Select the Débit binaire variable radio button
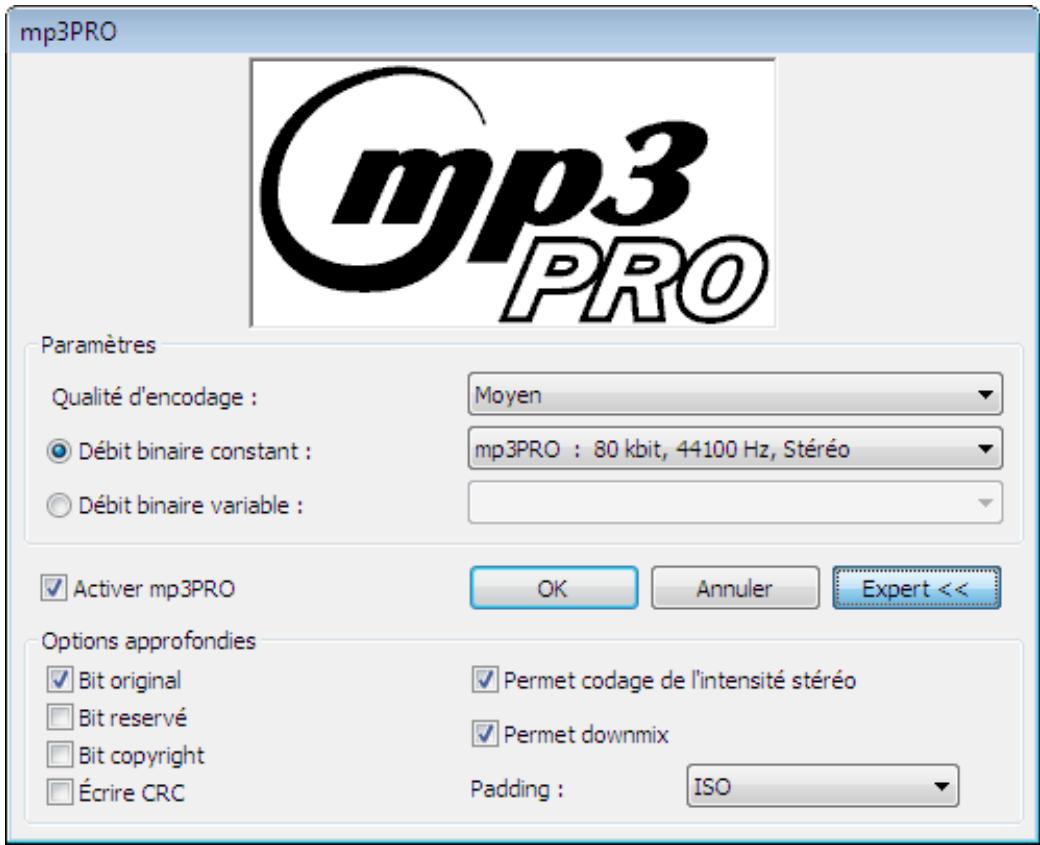Viewport: 1040px width, 845px height. tap(59, 506)
